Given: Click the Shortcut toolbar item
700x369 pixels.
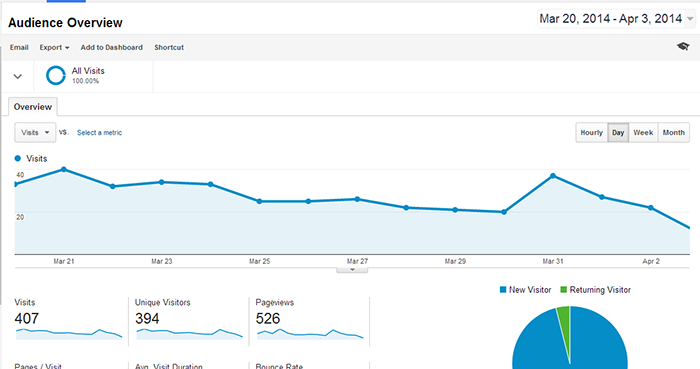Looking at the screenshot, I should point(169,47).
